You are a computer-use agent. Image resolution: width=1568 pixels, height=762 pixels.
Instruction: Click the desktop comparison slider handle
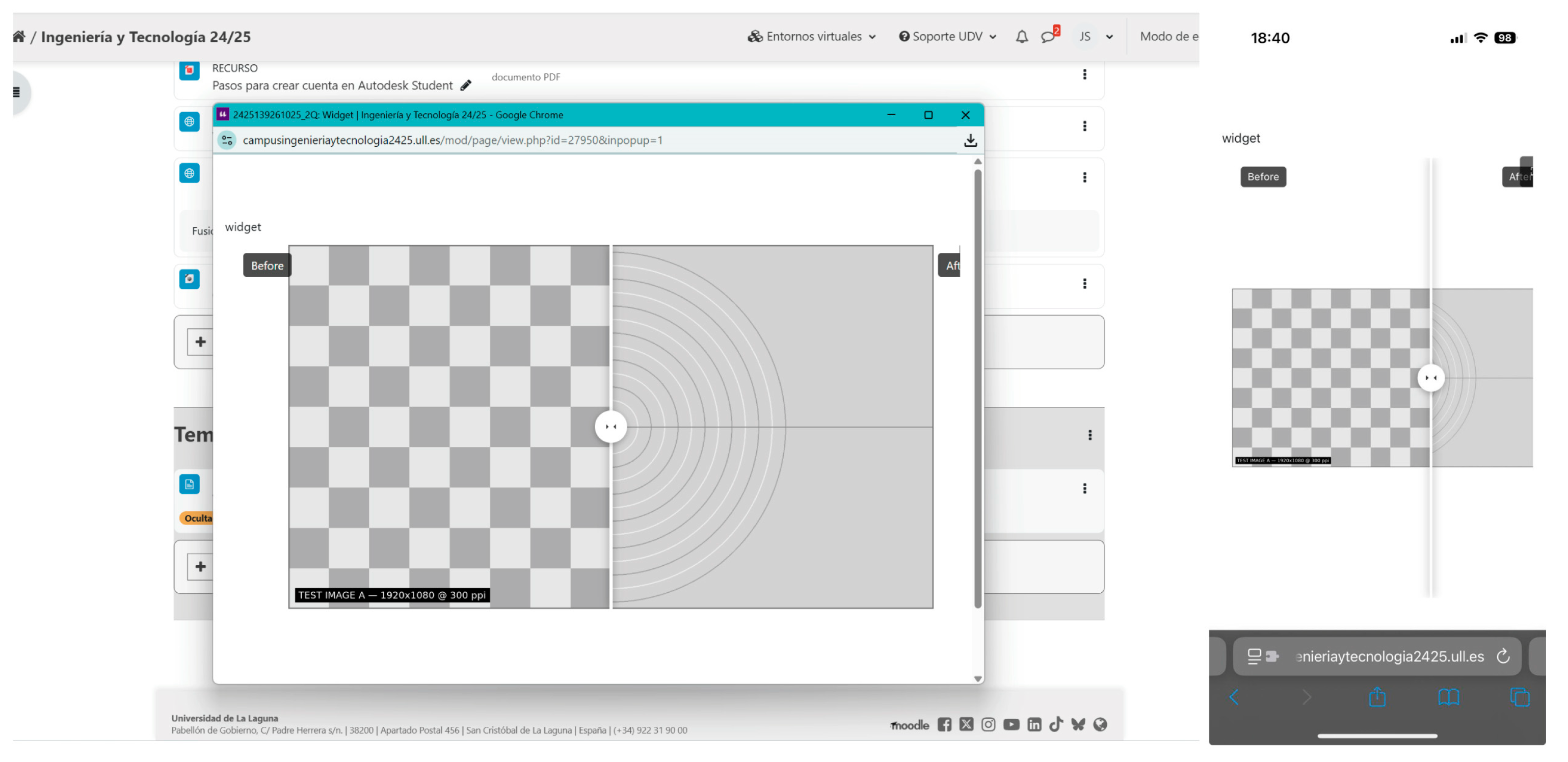pyautogui.click(x=610, y=427)
